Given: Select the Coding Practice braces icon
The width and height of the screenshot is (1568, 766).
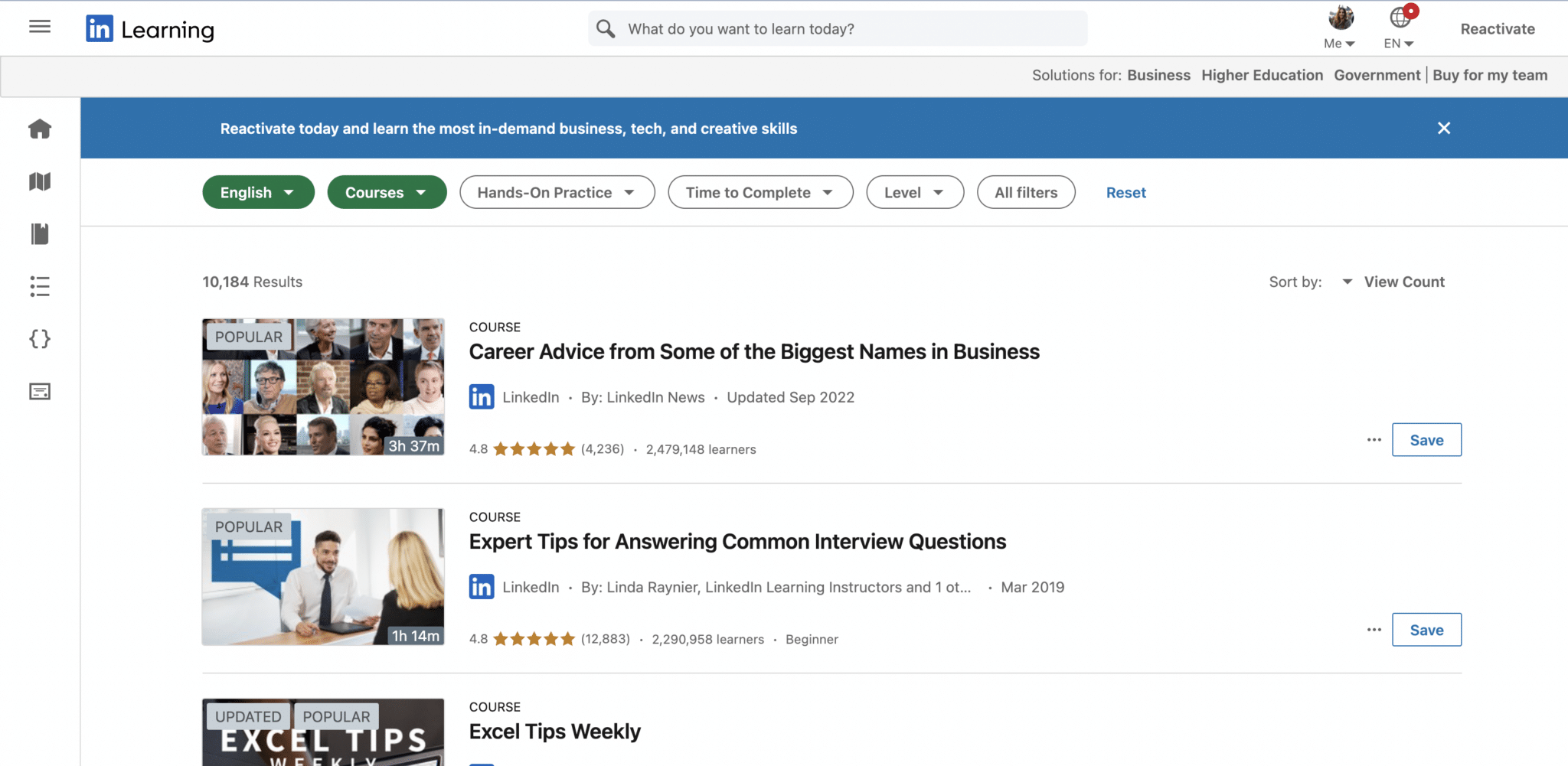Looking at the screenshot, I should (x=39, y=339).
